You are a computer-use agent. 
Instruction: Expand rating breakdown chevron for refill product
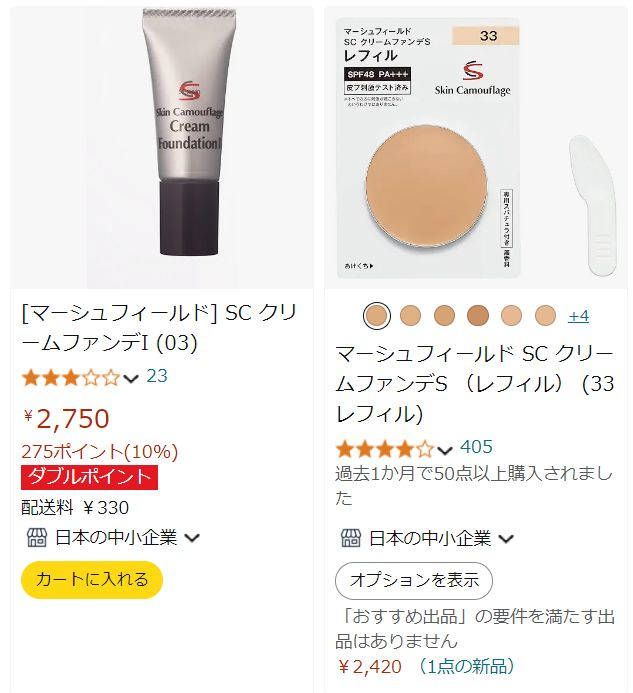[445, 450]
